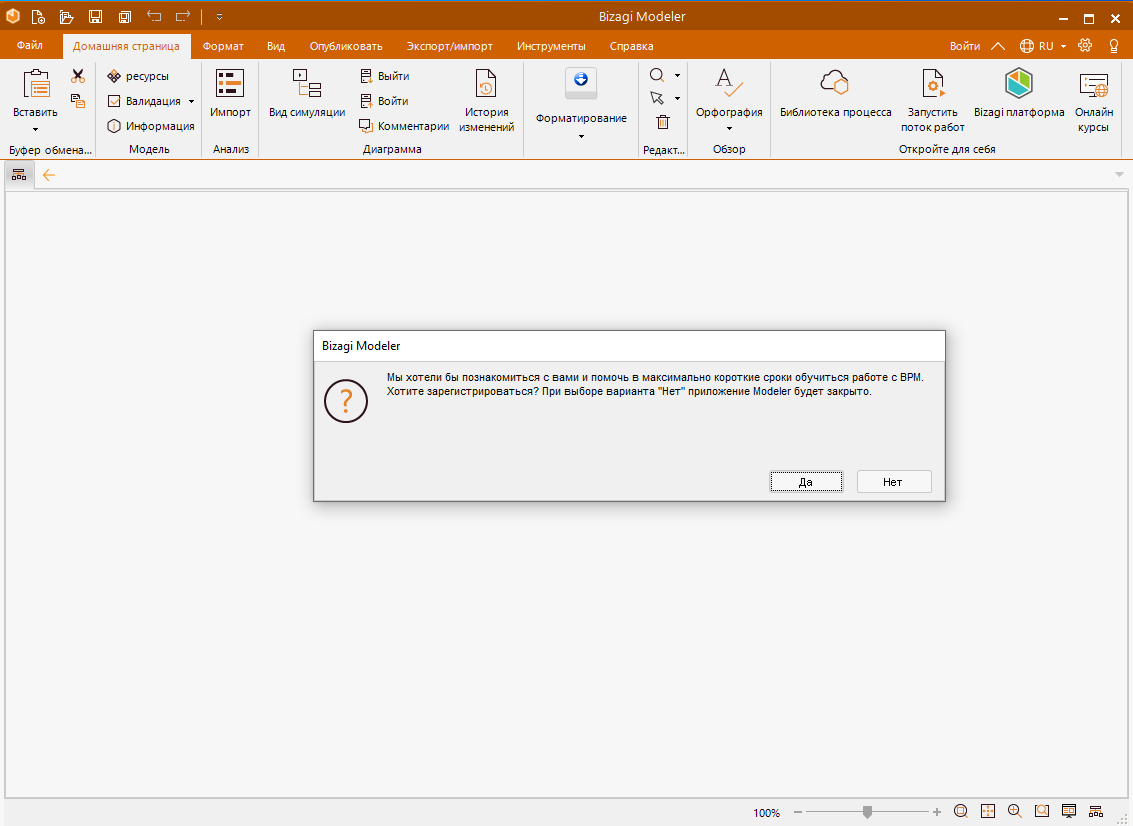The width and height of the screenshot is (1133, 826).
Task: Expand the Вставить dropdown arrow
Action: (35, 130)
